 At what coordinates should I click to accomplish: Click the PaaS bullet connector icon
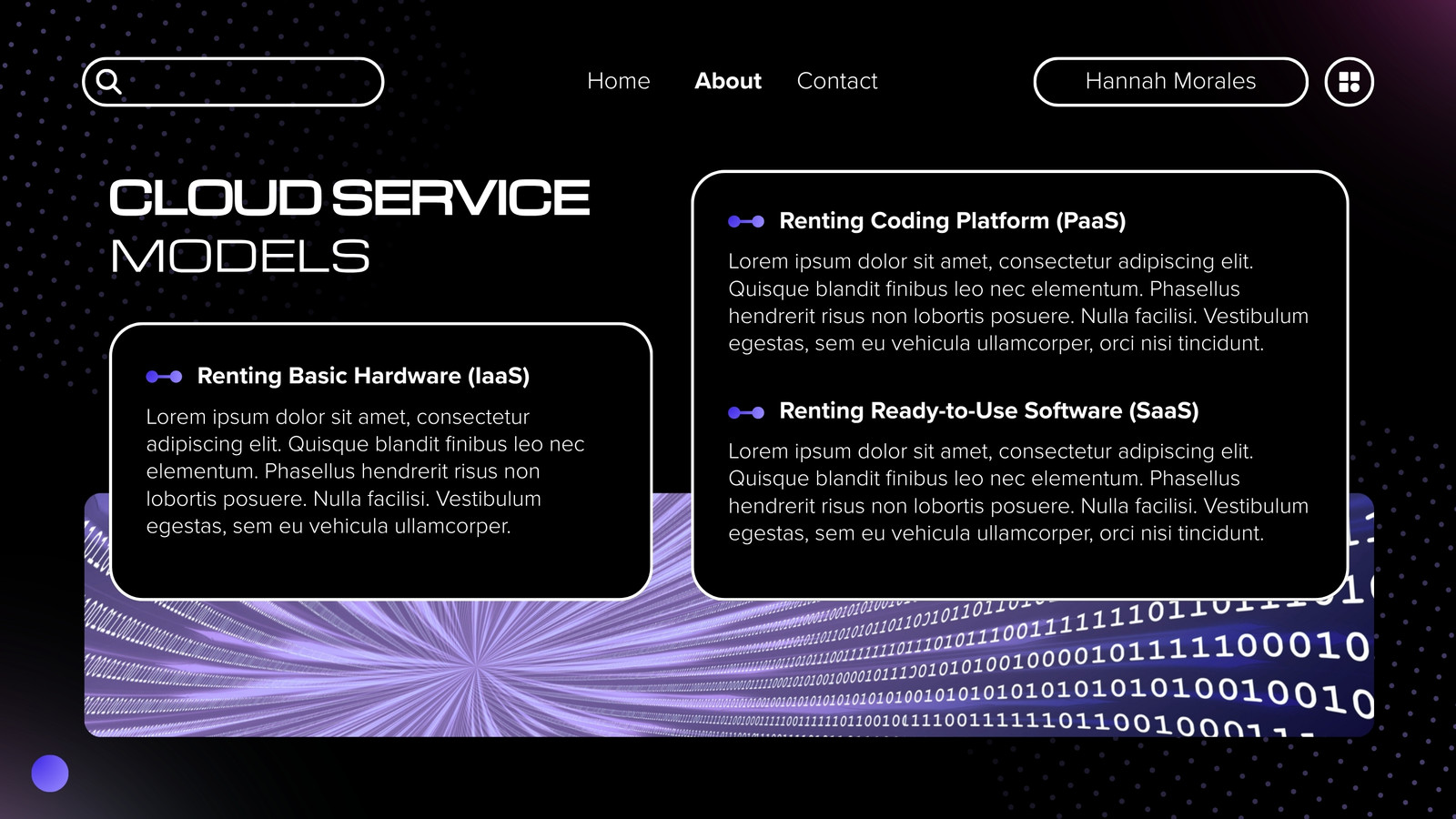746,221
